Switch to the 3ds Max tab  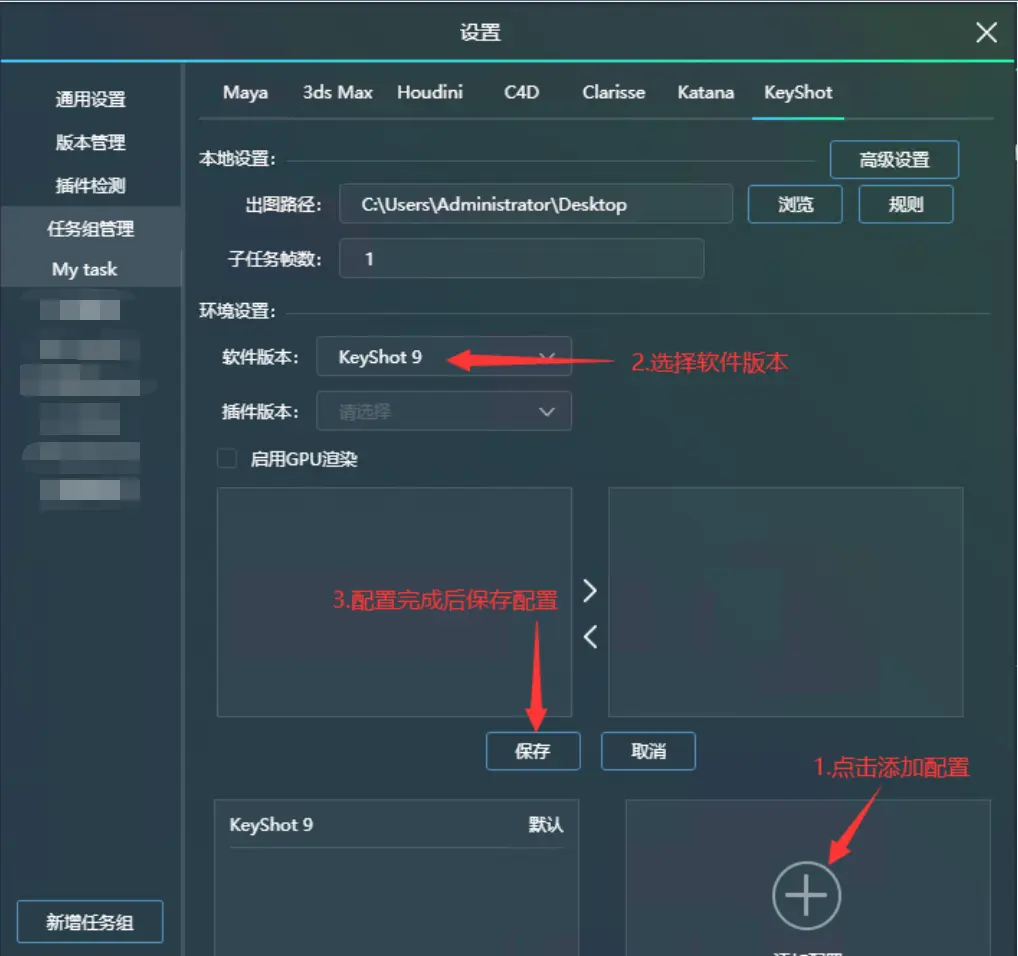click(x=338, y=93)
